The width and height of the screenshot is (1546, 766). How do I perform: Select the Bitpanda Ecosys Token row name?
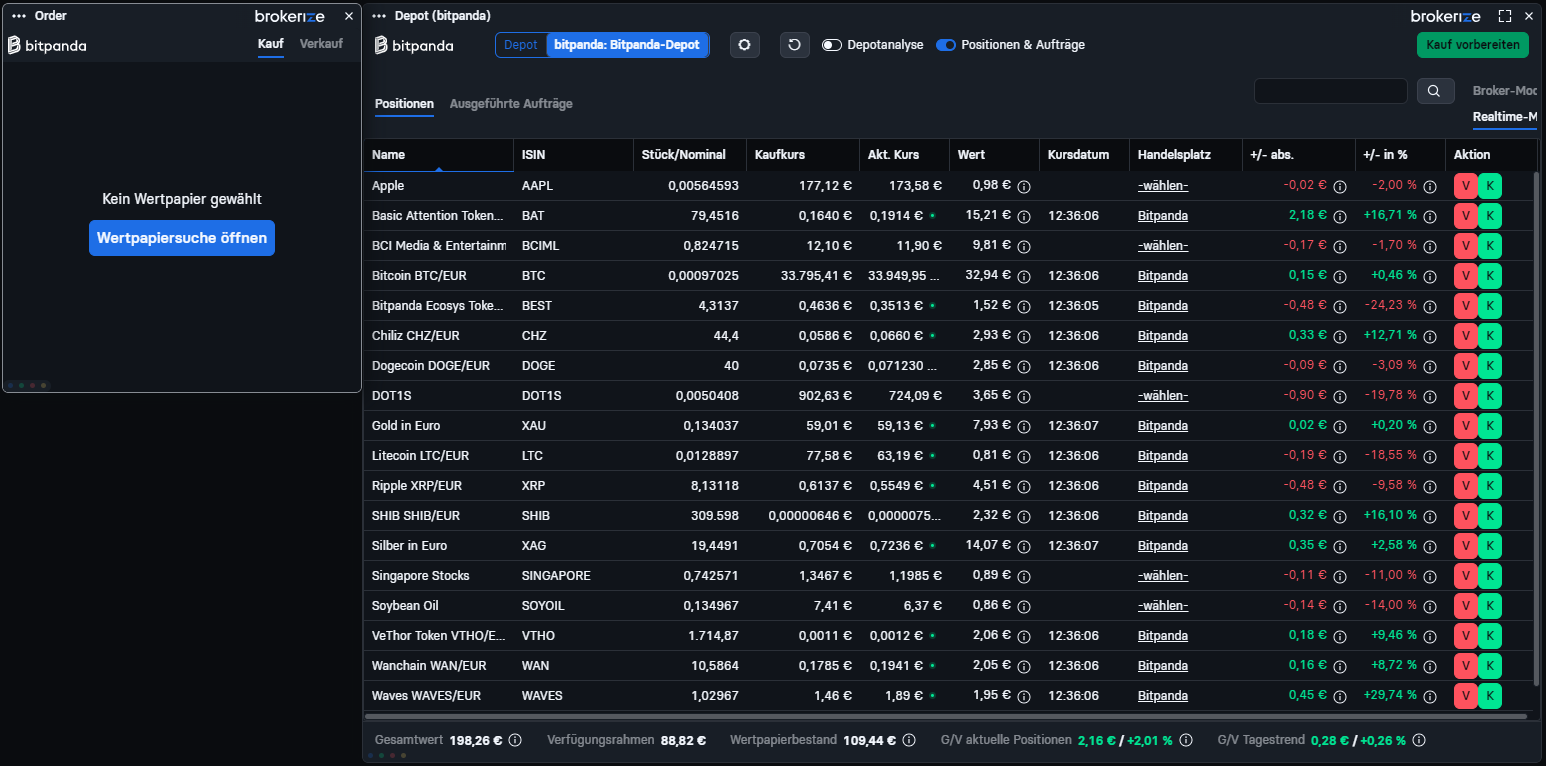coord(439,306)
